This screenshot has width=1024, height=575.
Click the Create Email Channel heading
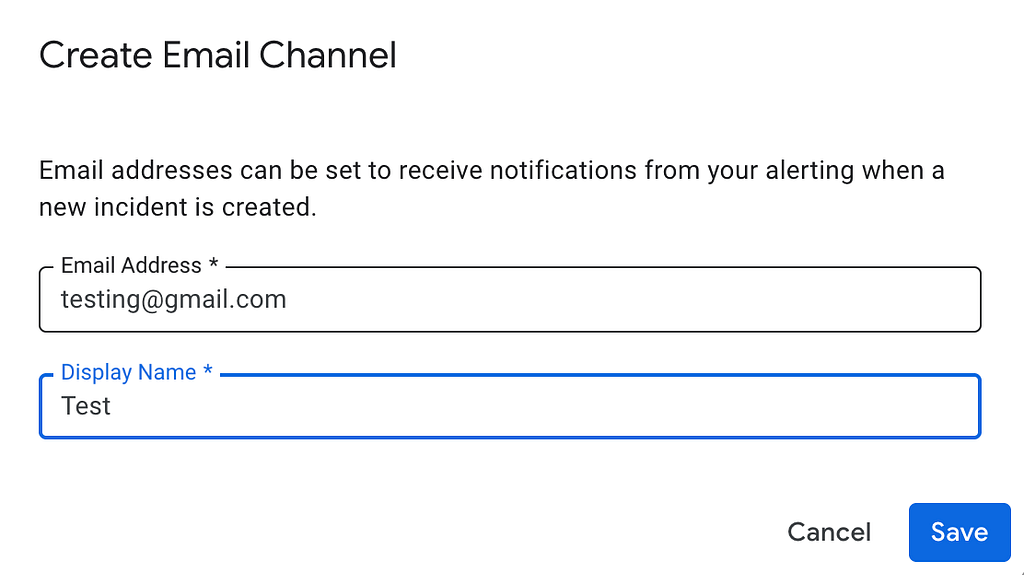click(x=217, y=55)
